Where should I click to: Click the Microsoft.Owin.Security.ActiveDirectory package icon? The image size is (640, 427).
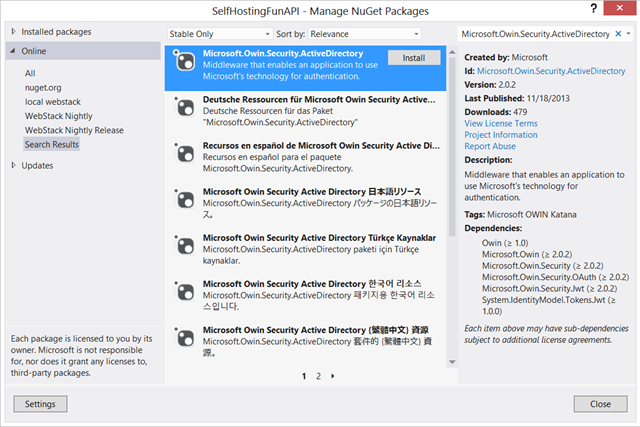tap(184, 61)
